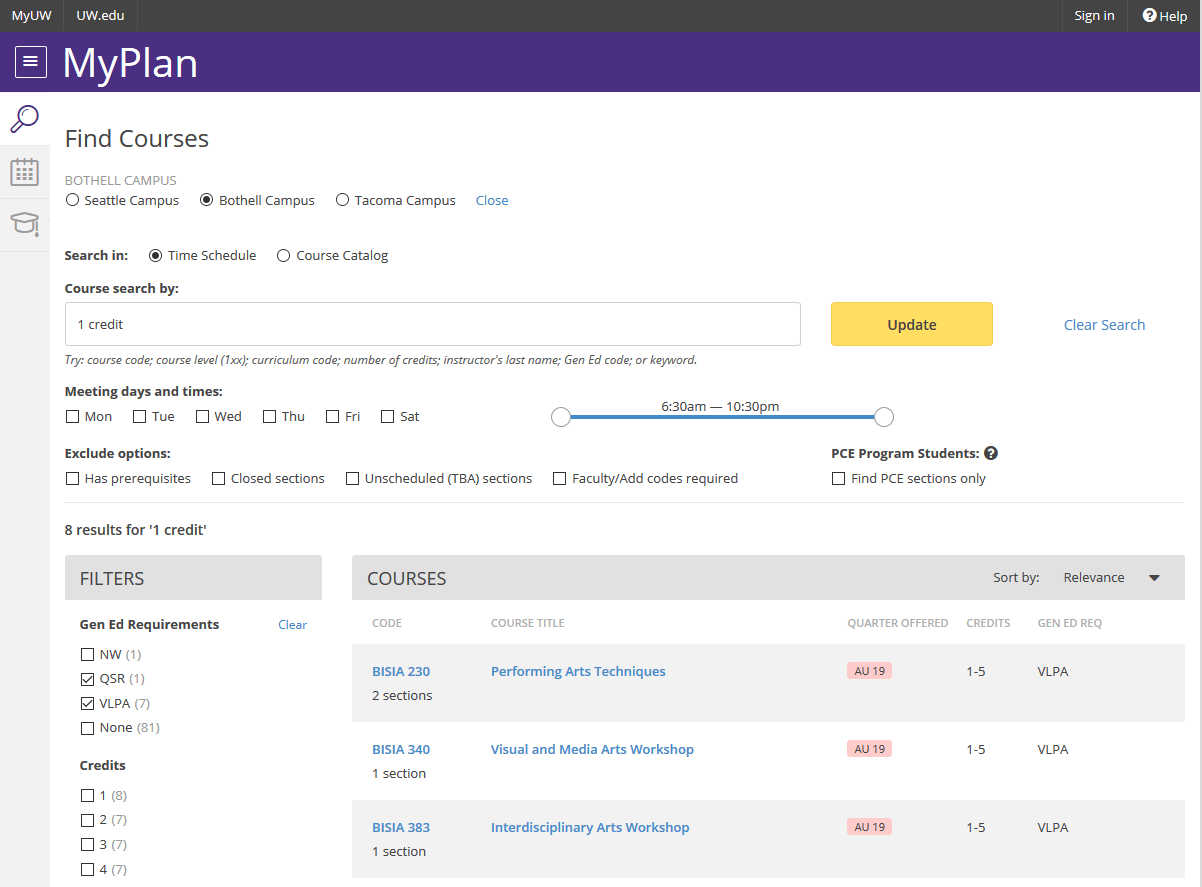The image size is (1202, 887).
Task: Select the Tacoma Campus radio button
Action: click(343, 200)
